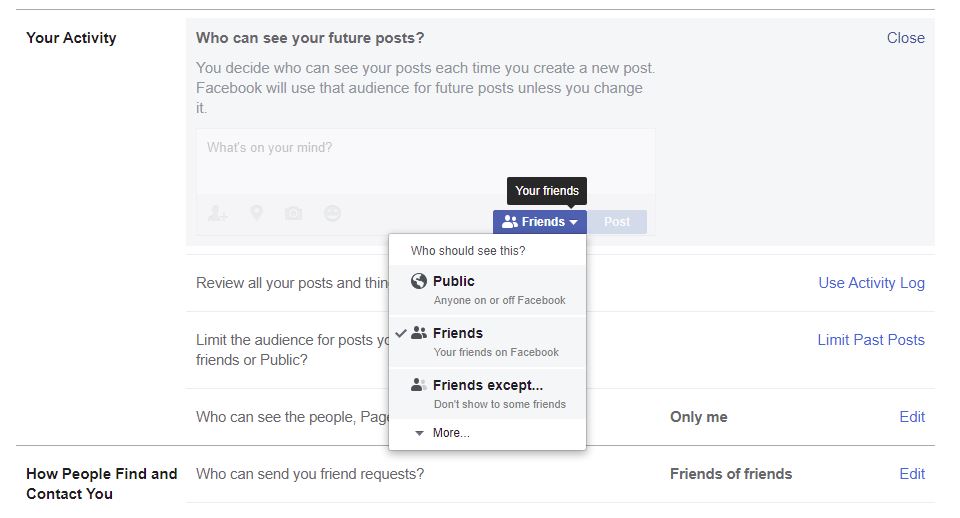
Task: Open the Use Activity Log link
Action: 871,283
